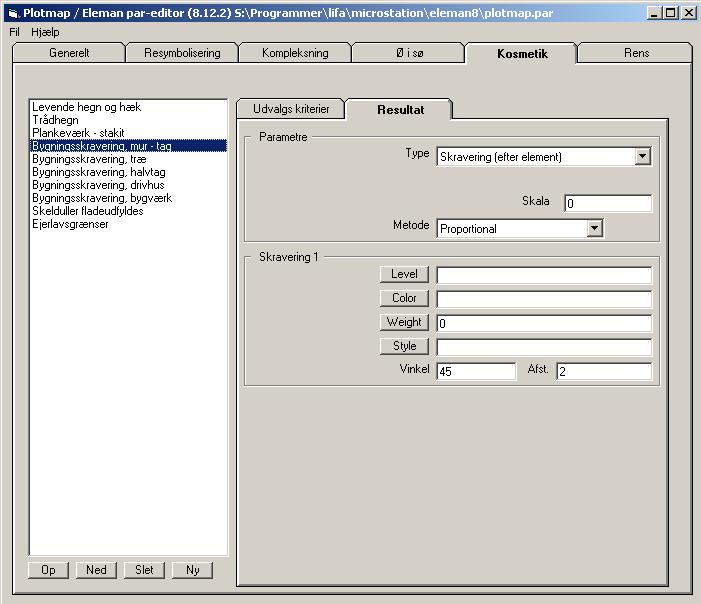Switch to the Resymbolisering tab
Viewport: 701px width, 604px height.
pos(182,53)
